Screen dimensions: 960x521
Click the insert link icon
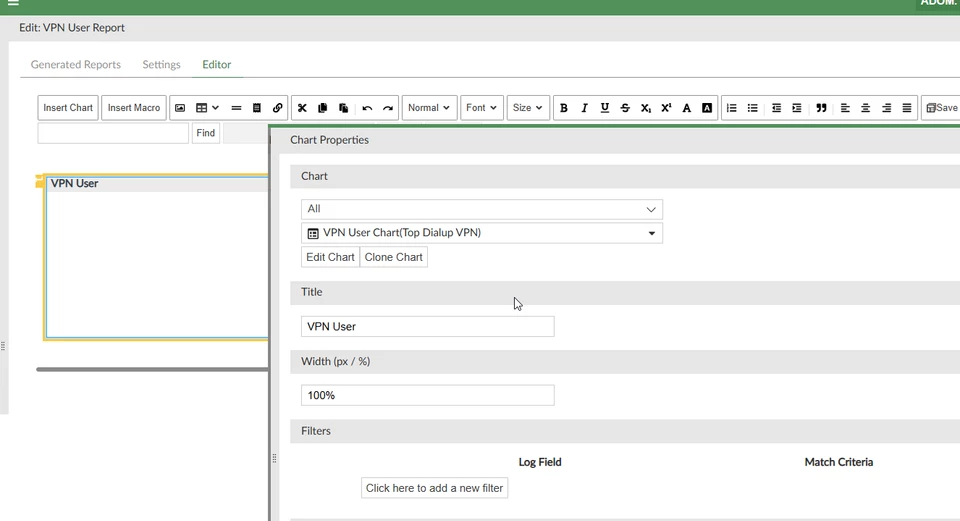point(277,108)
